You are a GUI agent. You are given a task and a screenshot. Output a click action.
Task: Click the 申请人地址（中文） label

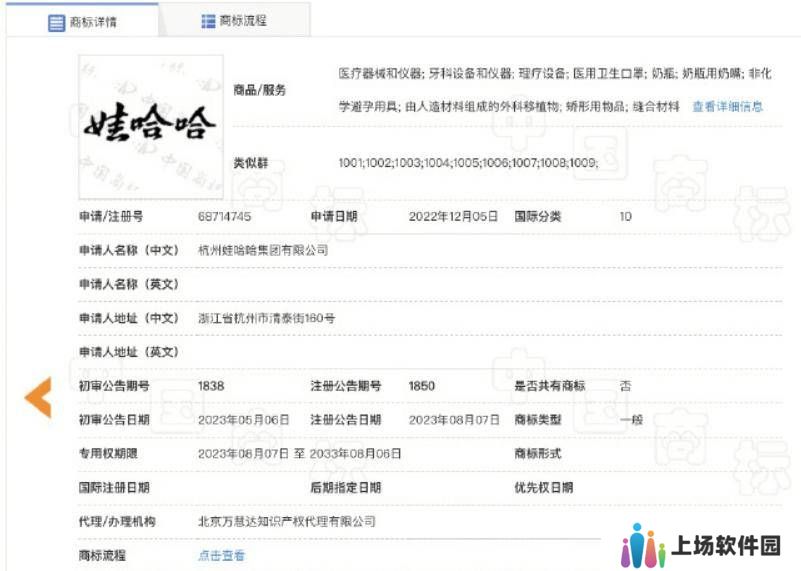[129, 318]
